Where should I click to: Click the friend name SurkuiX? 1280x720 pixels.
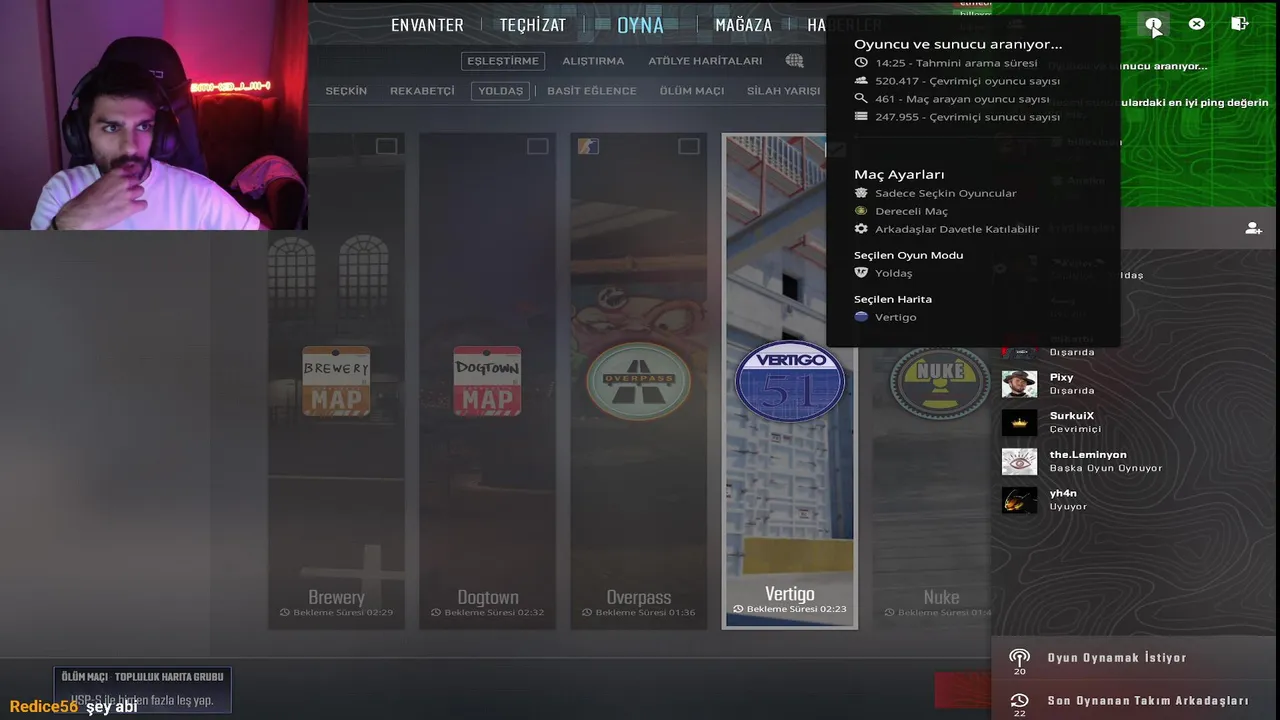point(1071,416)
